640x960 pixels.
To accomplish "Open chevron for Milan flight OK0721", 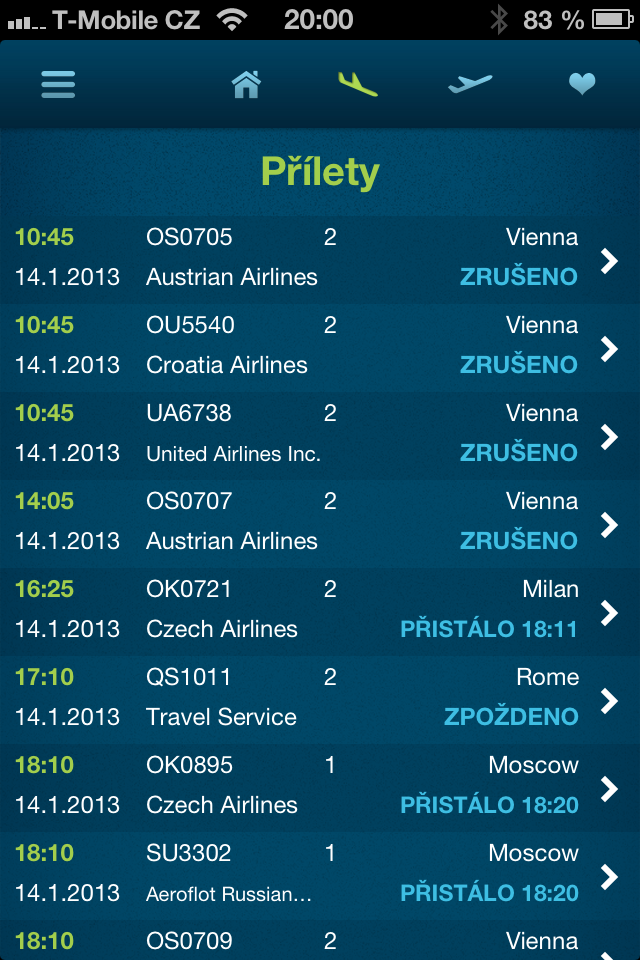I will tap(608, 612).
